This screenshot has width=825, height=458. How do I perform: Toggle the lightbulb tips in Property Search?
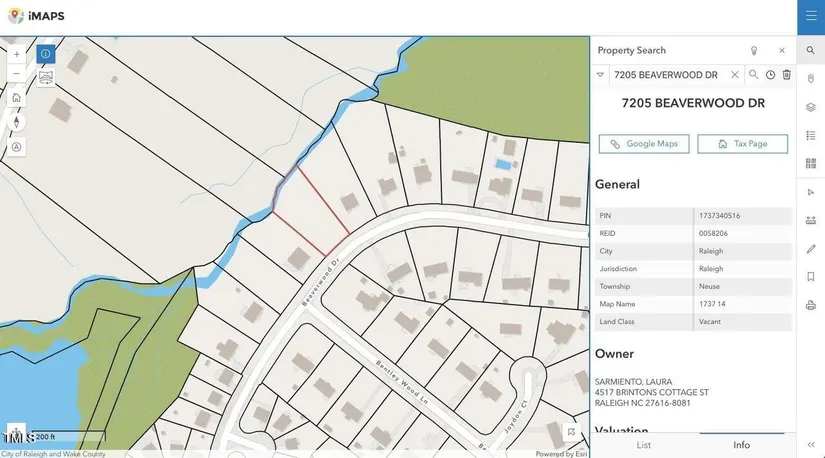click(x=754, y=50)
